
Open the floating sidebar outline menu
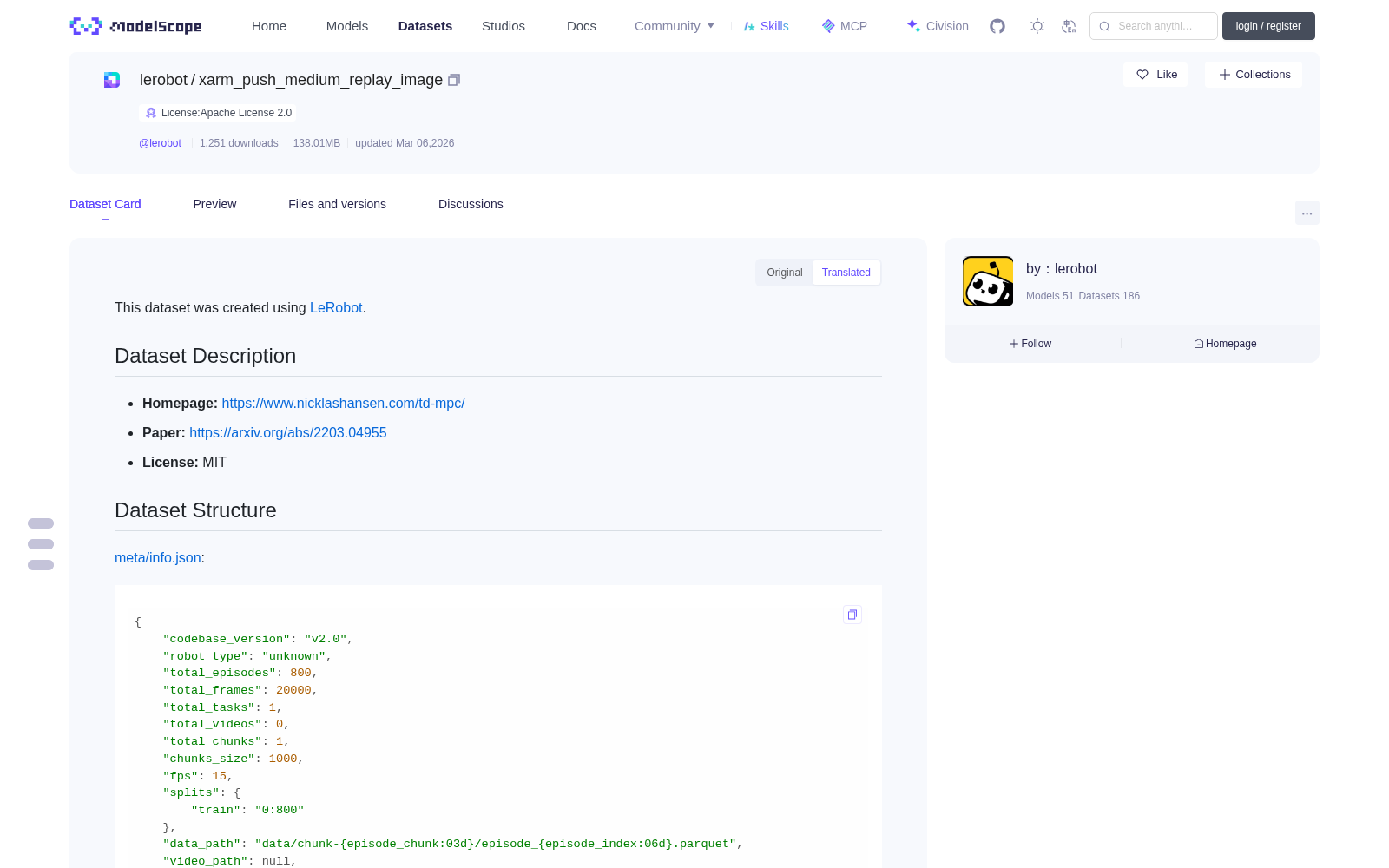click(x=41, y=544)
